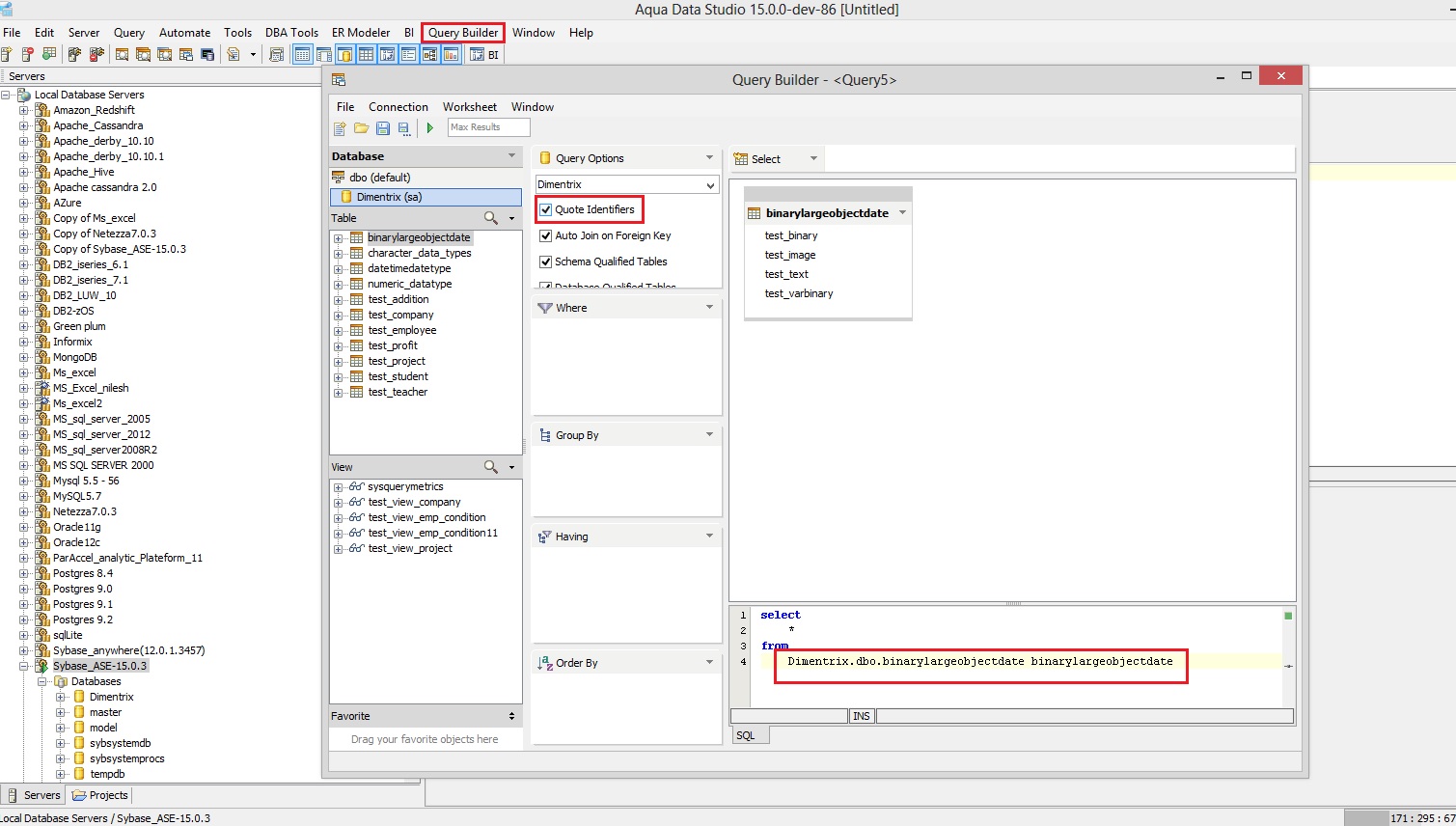Click the INS indicator in the editor status bar
This screenshot has width=1456, height=826.
point(862,716)
